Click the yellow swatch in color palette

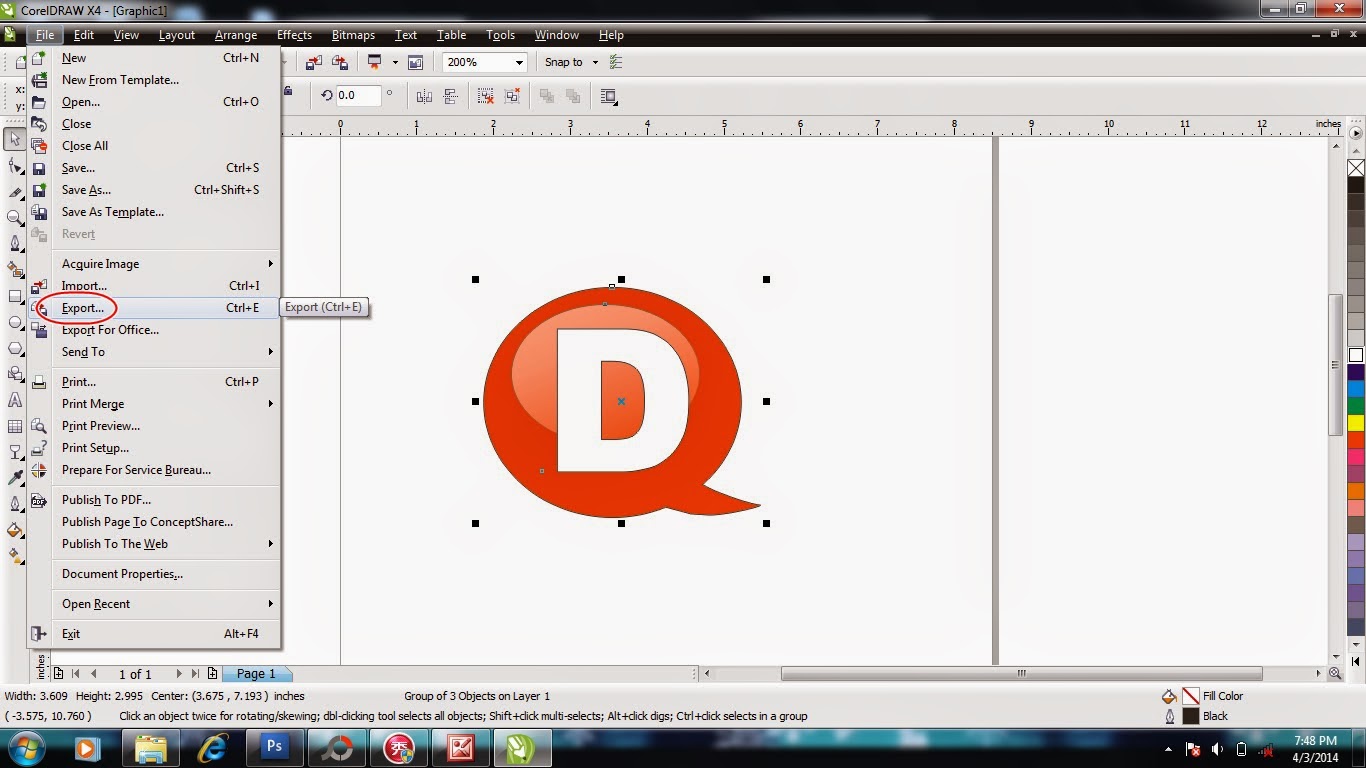(x=1356, y=423)
